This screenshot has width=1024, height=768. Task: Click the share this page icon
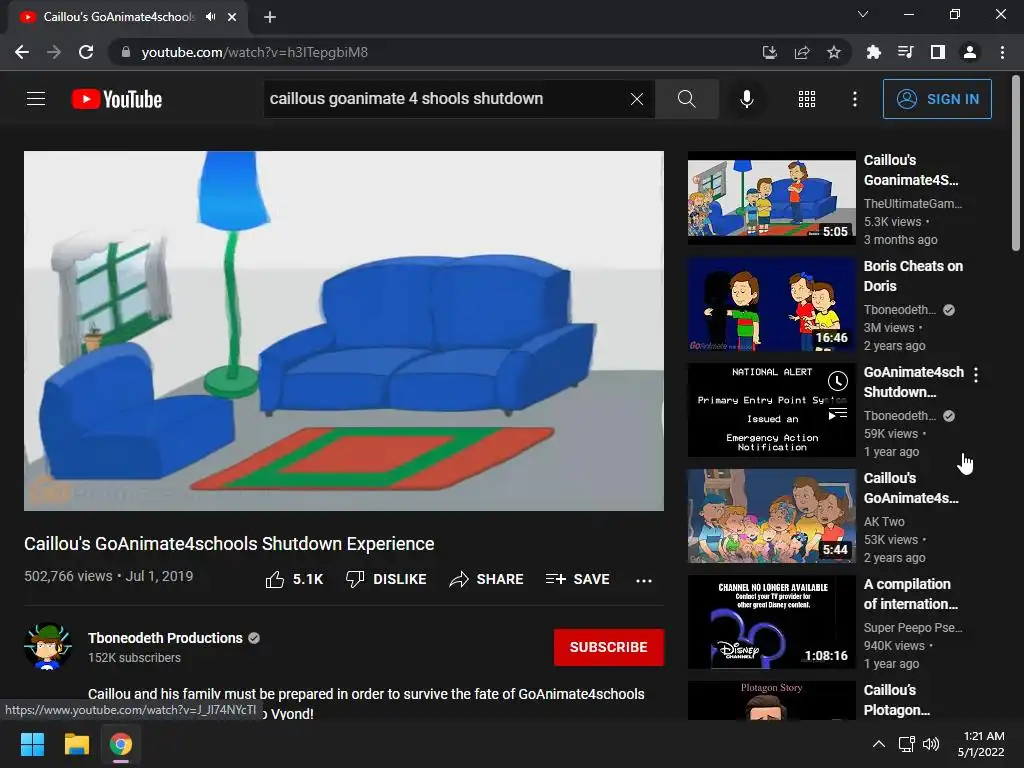[802, 52]
